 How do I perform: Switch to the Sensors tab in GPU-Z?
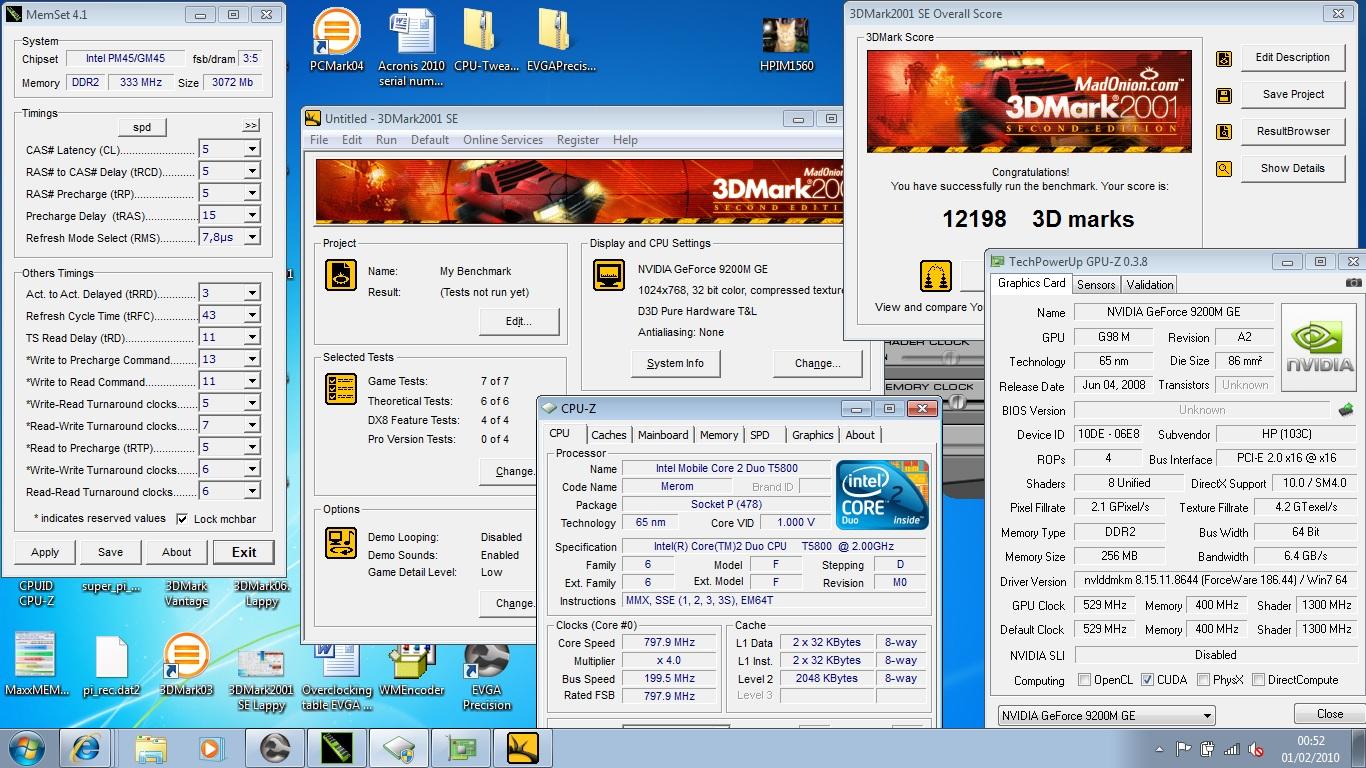tap(1096, 285)
